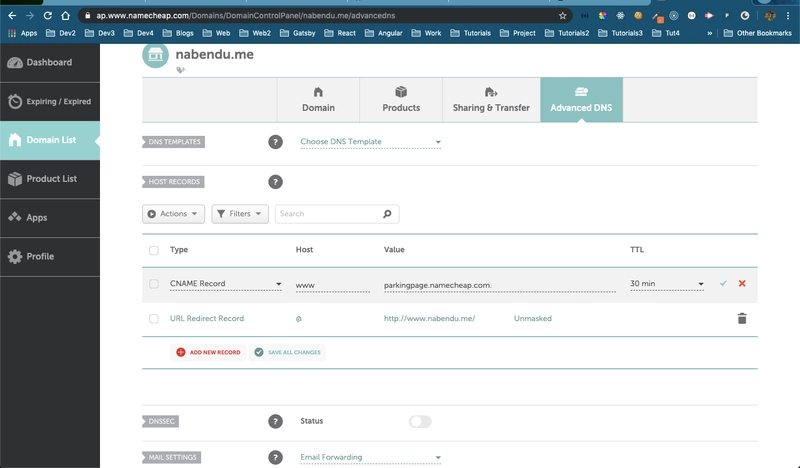
Task: Confirm CNAME record with green checkmark
Action: click(723, 283)
